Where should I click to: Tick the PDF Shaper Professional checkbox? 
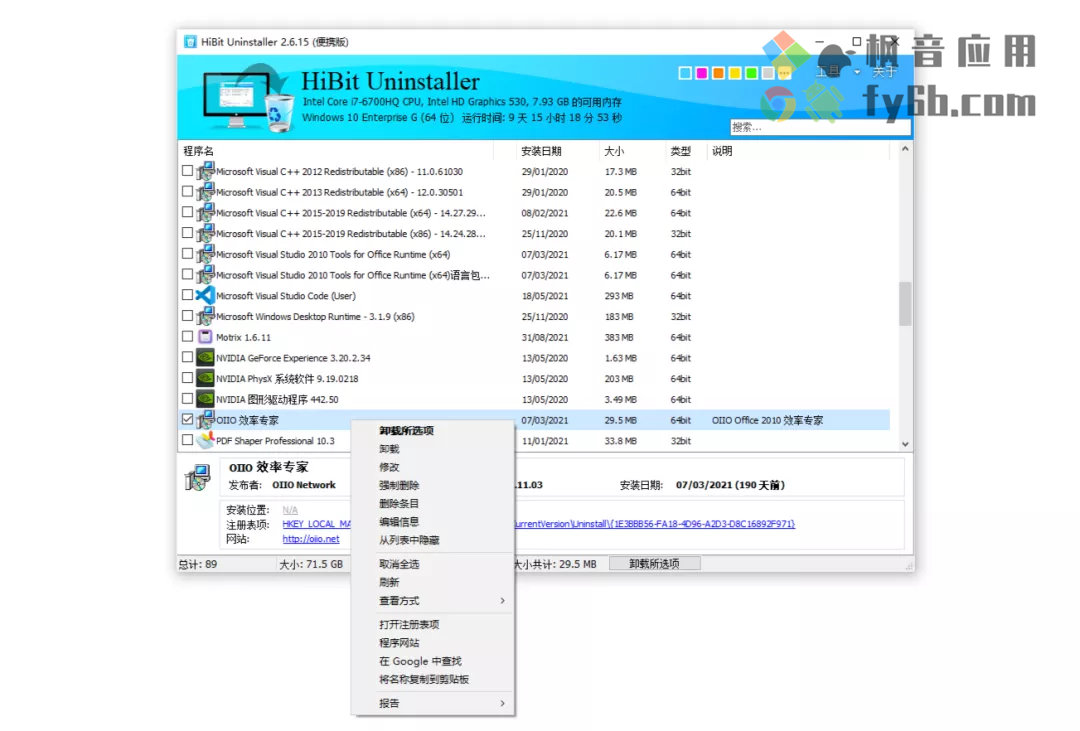coord(187,440)
